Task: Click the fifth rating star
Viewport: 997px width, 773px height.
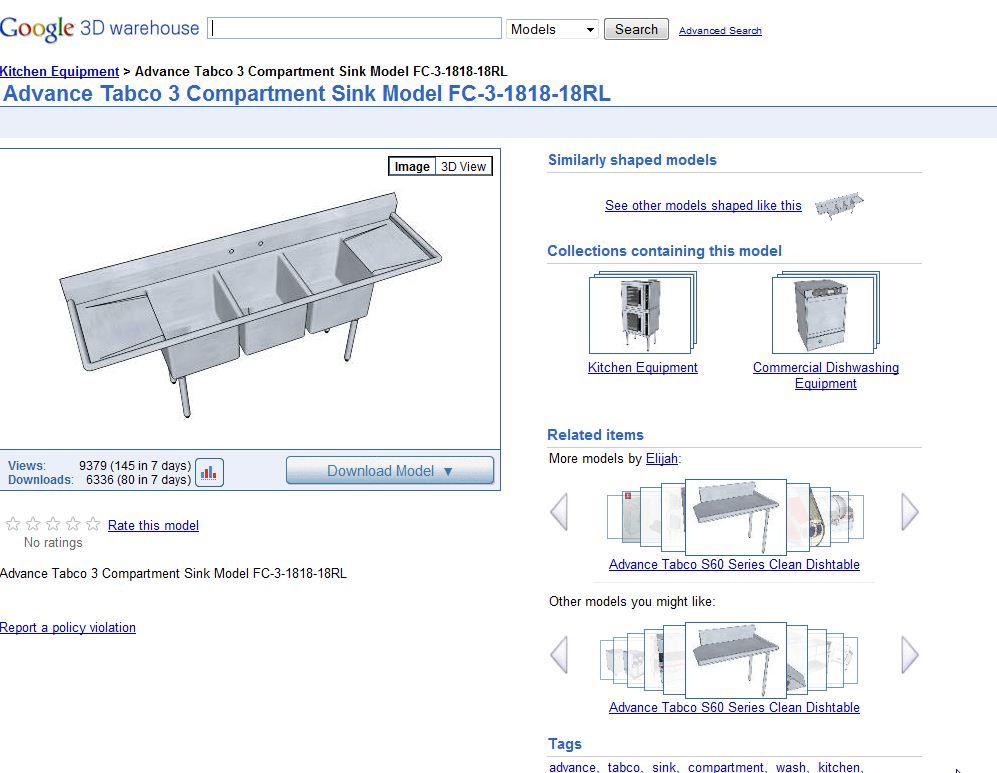Action: pos(93,524)
